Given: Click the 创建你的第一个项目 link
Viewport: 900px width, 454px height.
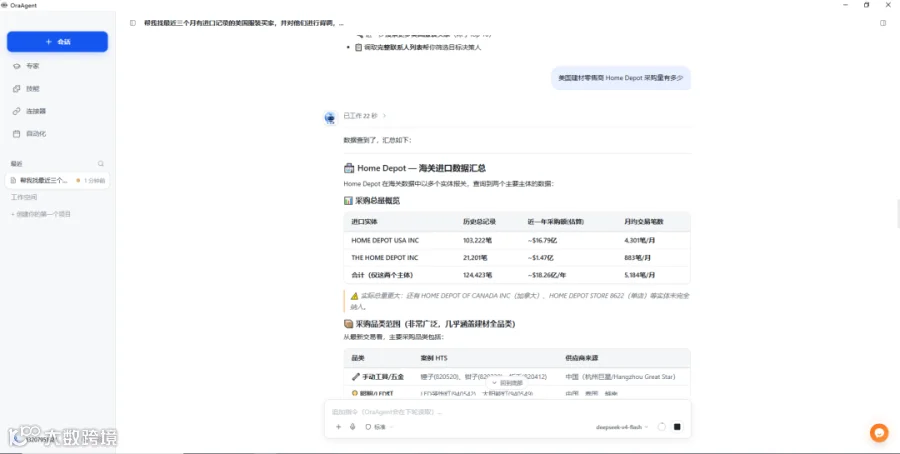Looking at the screenshot, I should point(41,214).
